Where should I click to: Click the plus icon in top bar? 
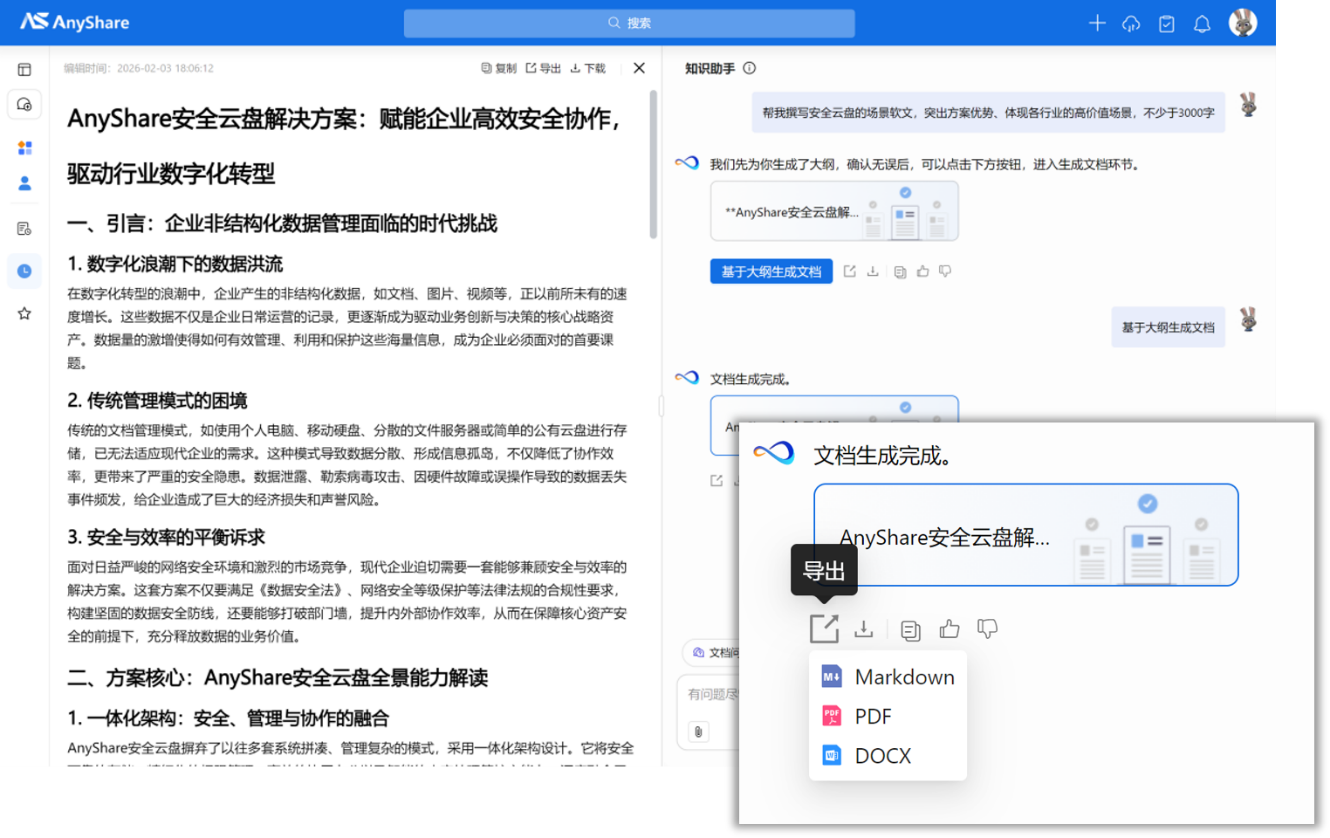(1097, 23)
